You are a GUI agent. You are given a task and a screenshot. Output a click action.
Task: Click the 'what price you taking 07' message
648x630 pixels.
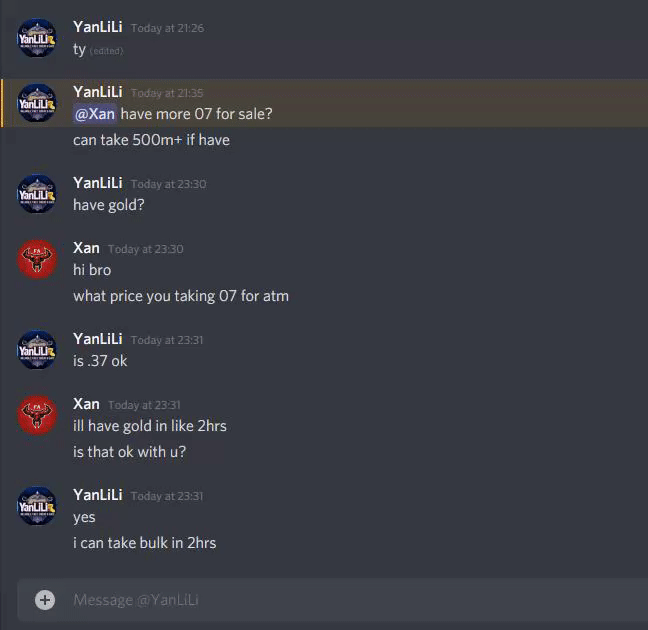181,296
